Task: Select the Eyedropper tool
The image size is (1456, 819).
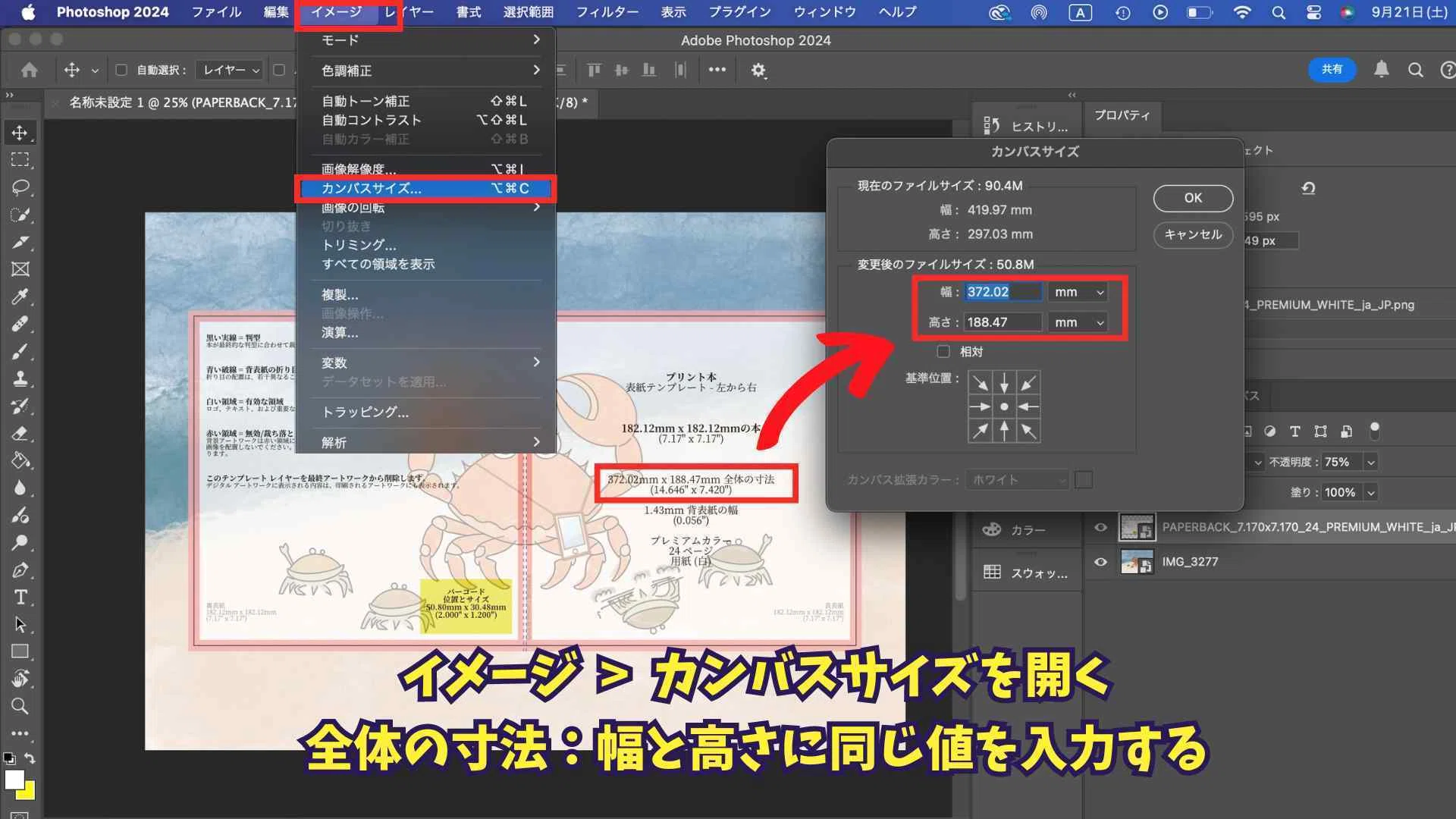Action: tap(20, 297)
